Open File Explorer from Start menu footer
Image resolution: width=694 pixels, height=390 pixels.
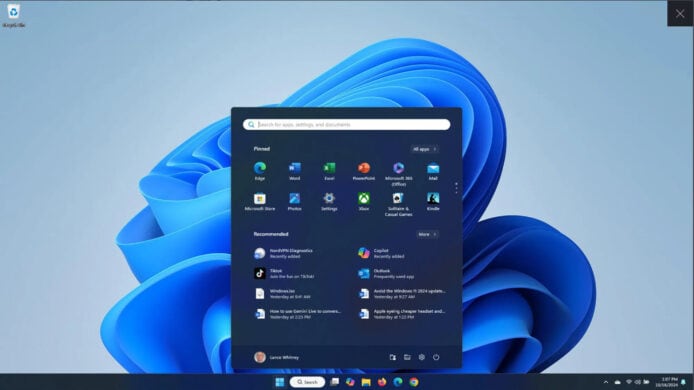tap(407, 357)
